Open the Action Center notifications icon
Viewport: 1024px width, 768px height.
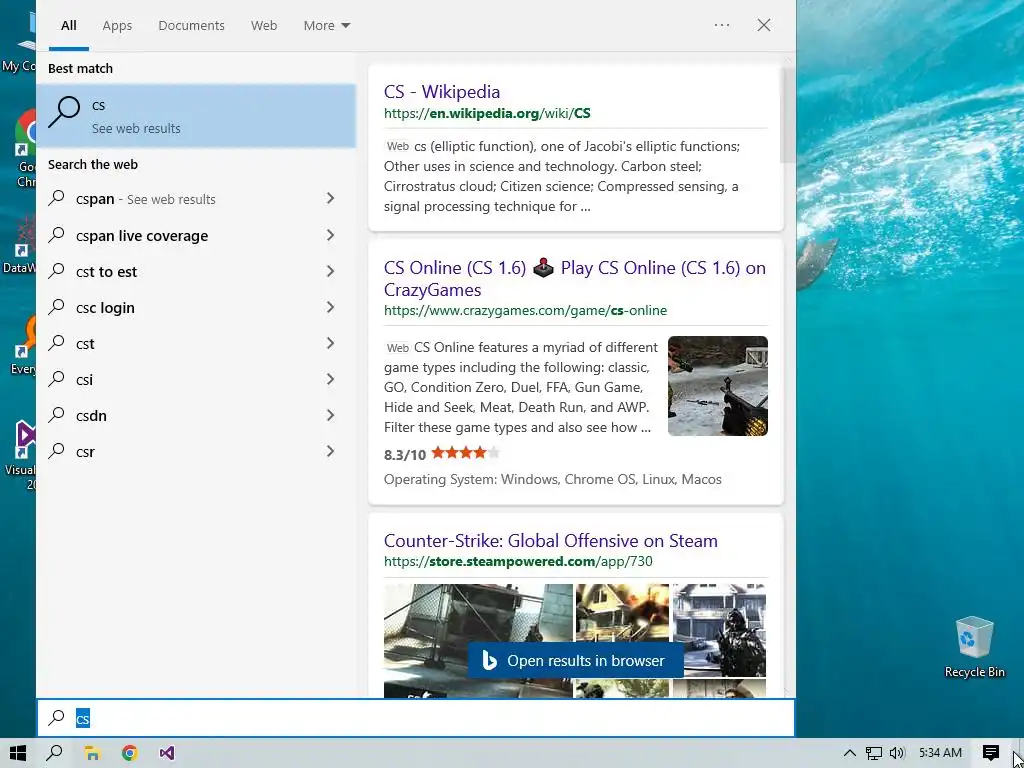(991, 753)
